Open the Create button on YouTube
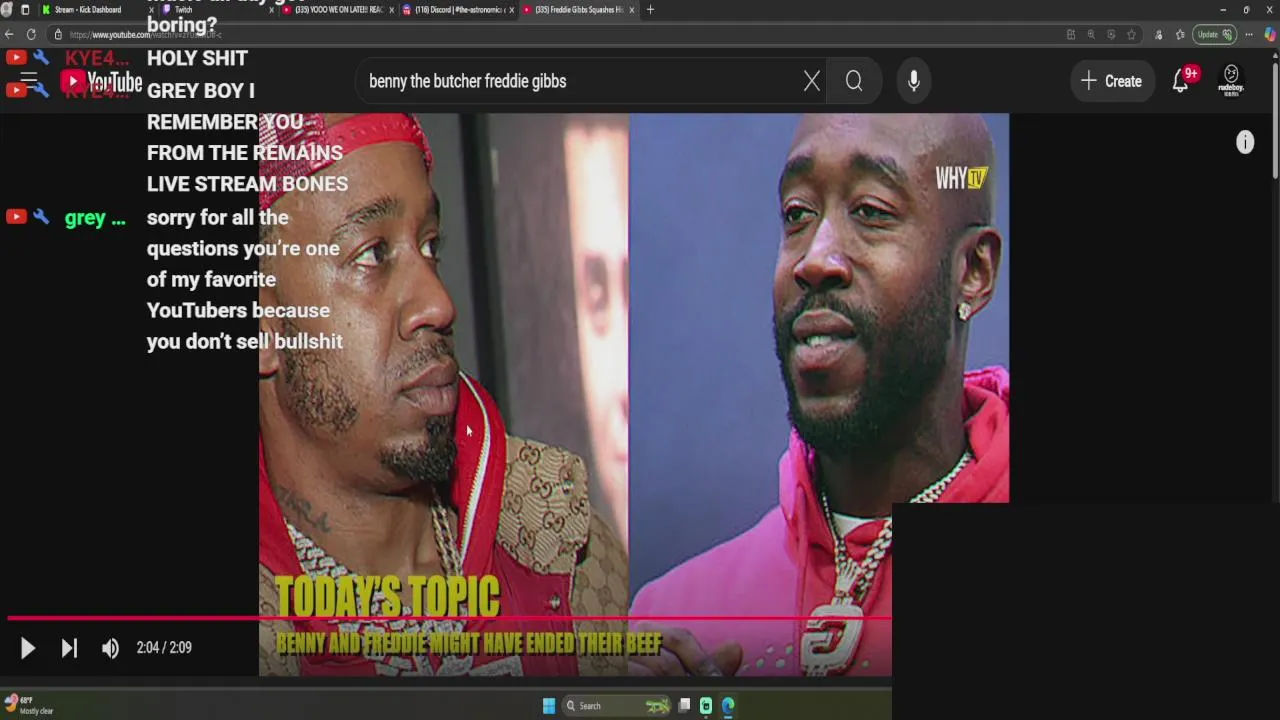Screen dimensions: 1280x720 coord(1111,81)
